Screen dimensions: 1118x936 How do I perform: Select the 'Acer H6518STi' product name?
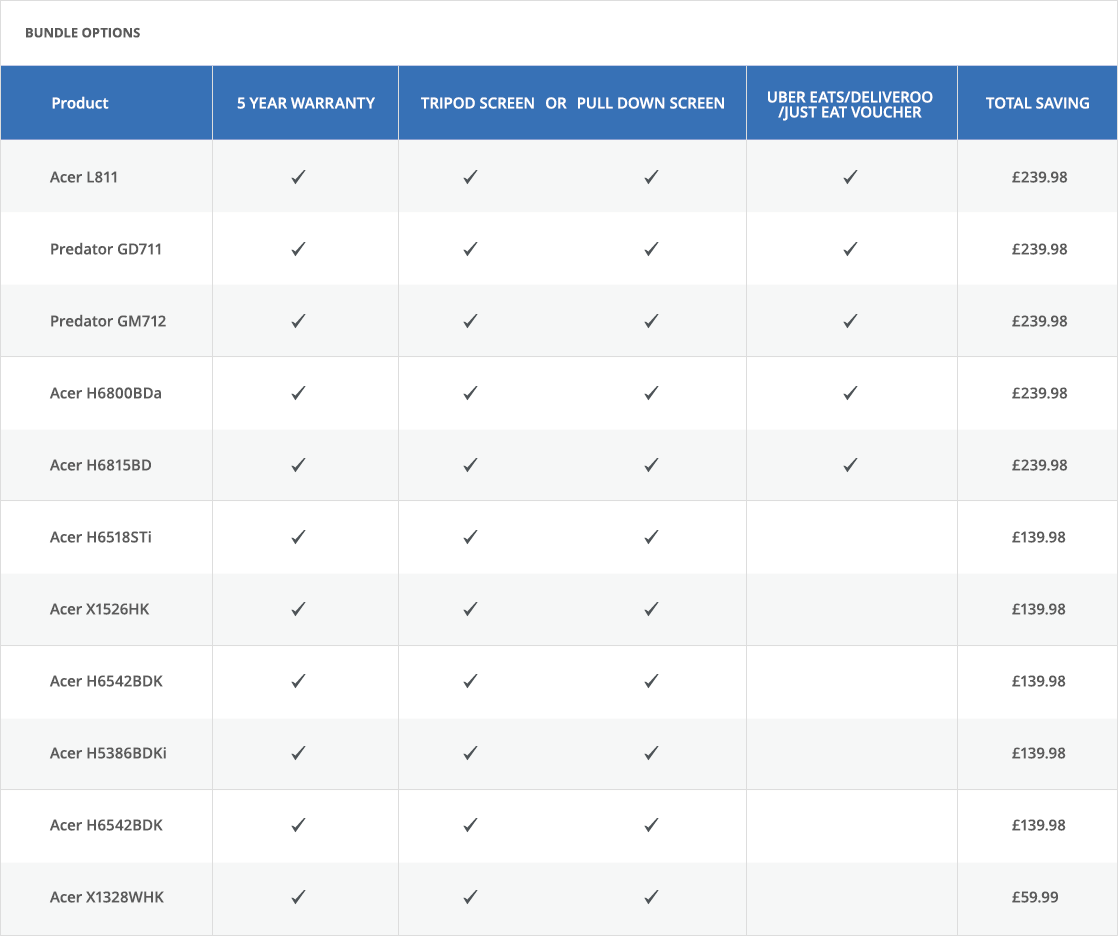[x=101, y=537]
